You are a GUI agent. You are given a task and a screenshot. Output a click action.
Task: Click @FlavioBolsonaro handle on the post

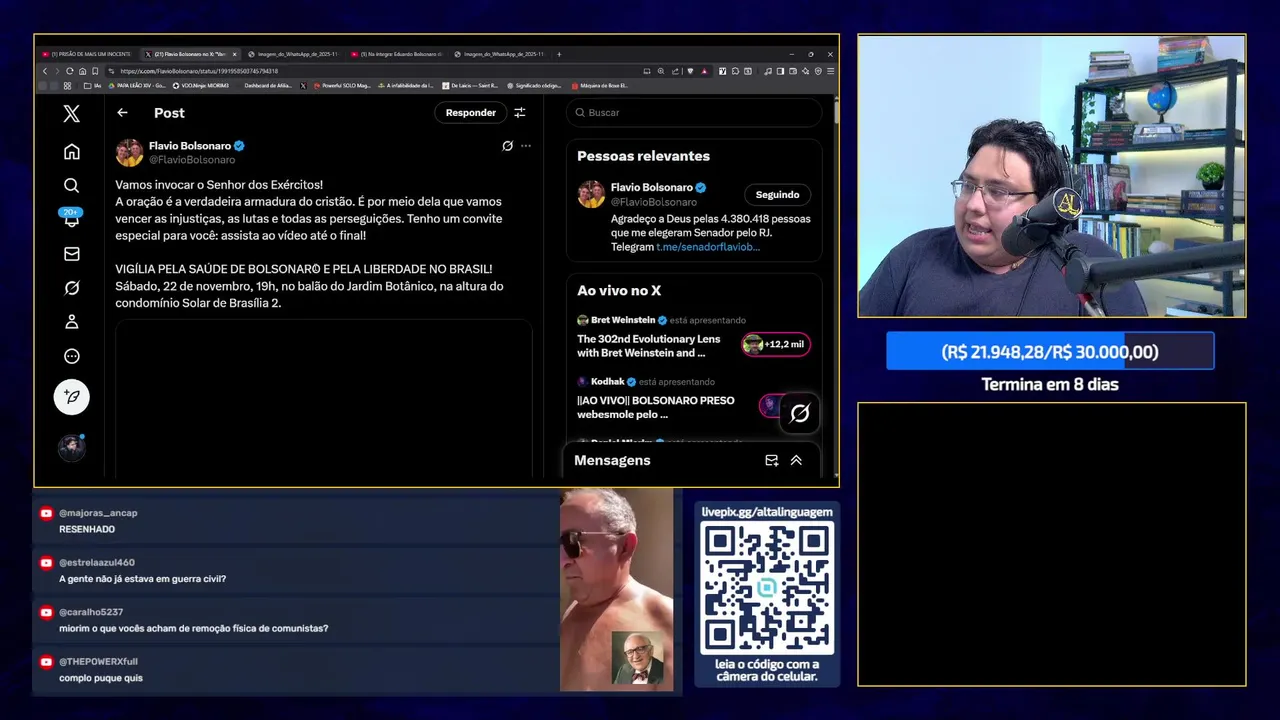click(x=192, y=160)
